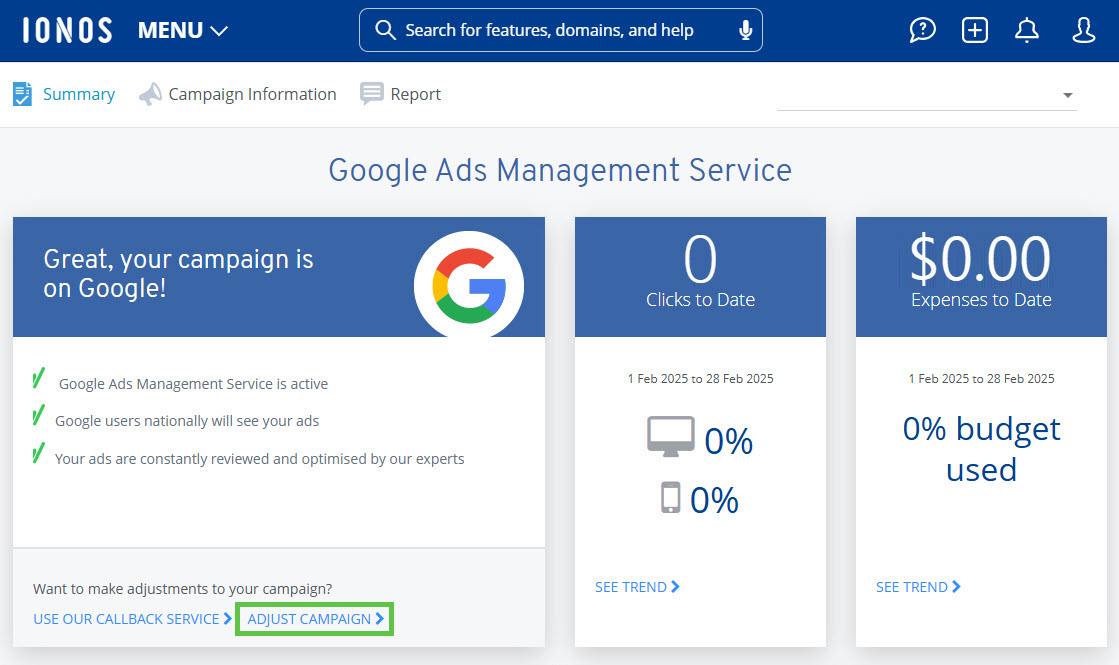Click the Summary document icon
Viewport: 1119px width, 665px height.
click(x=22, y=93)
